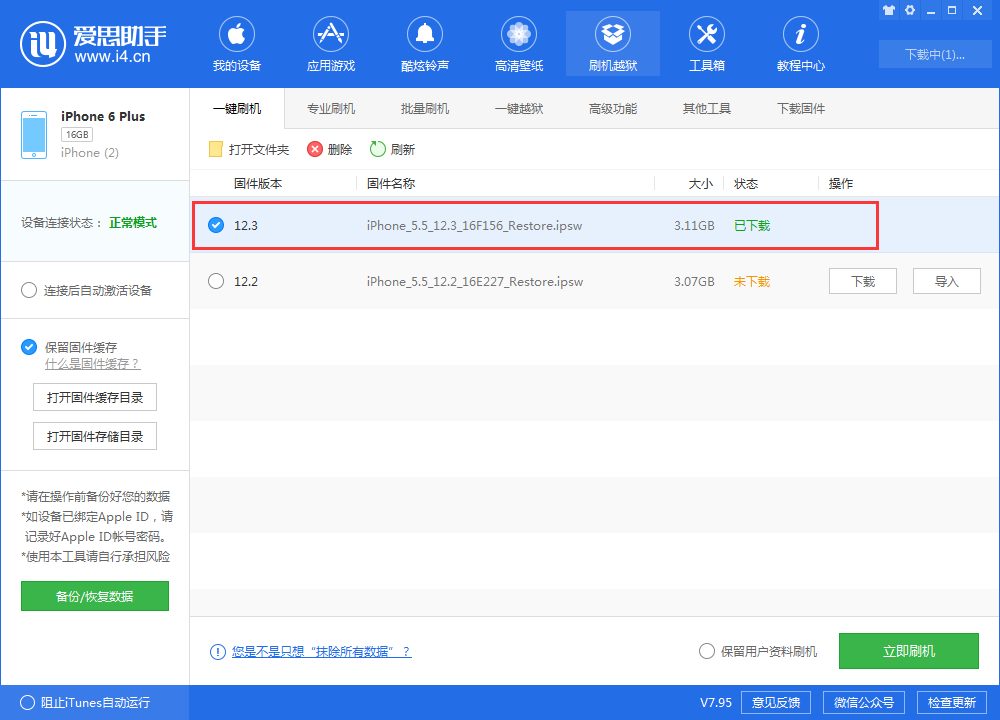This screenshot has height=720, width=1000.
Task: Start flashing with 立即刷机
Action: 908,651
